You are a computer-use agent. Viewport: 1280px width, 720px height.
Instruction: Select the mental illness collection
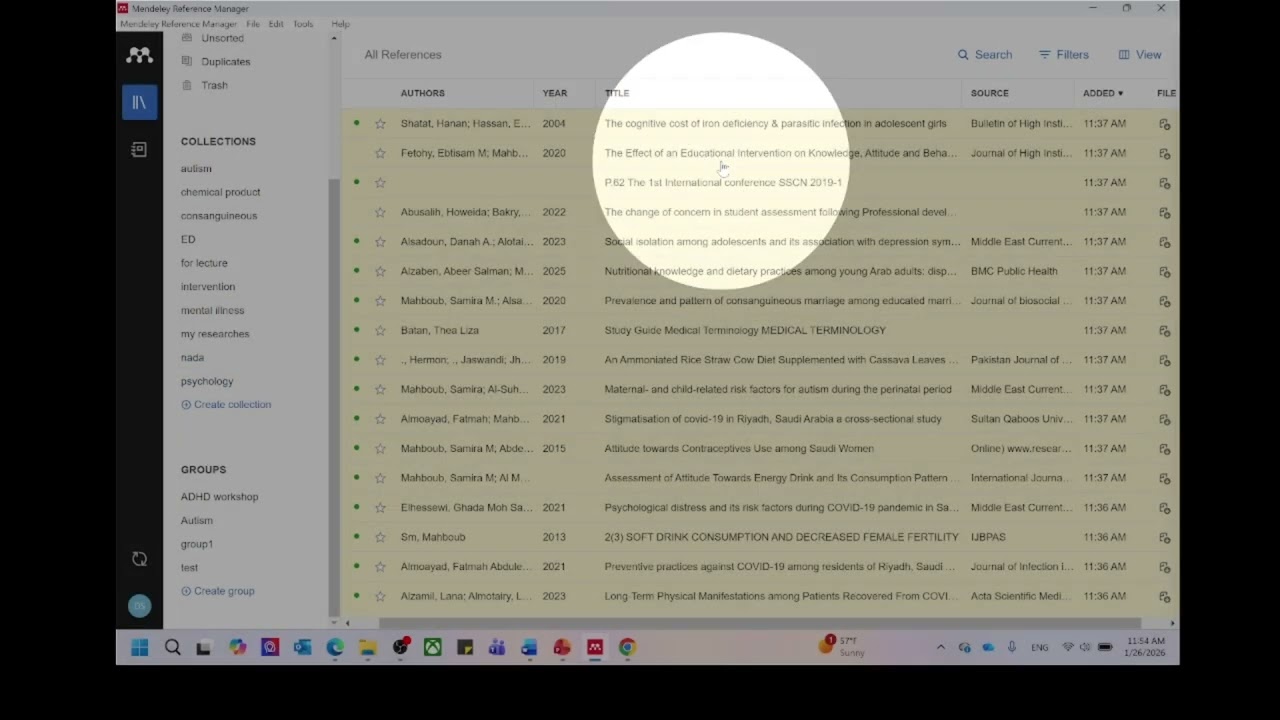point(212,311)
